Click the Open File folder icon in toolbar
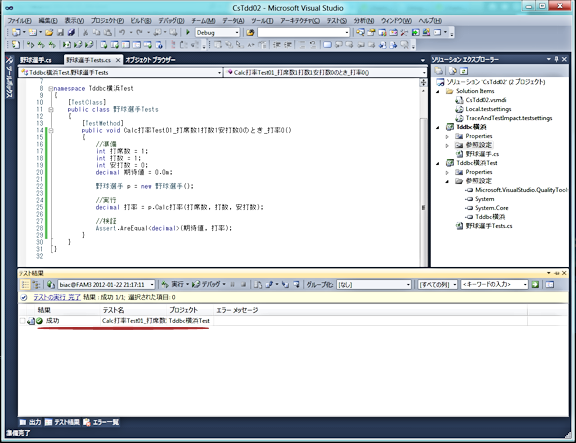 (x=49, y=32)
